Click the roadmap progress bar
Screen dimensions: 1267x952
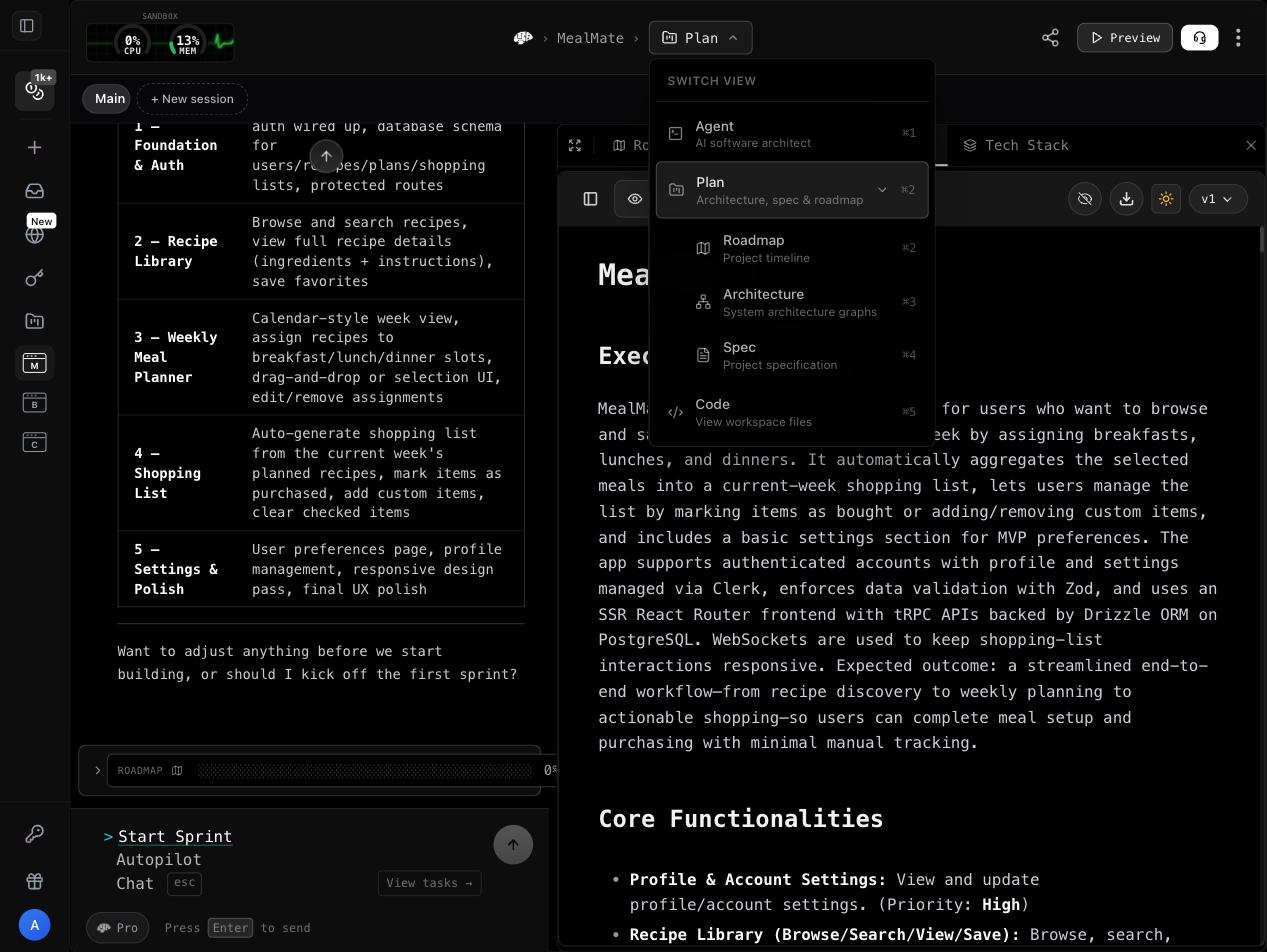click(365, 771)
